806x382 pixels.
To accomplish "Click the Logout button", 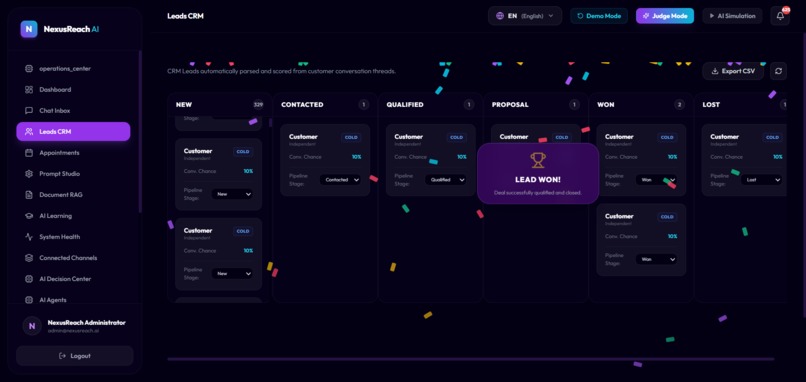I will point(75,356).
